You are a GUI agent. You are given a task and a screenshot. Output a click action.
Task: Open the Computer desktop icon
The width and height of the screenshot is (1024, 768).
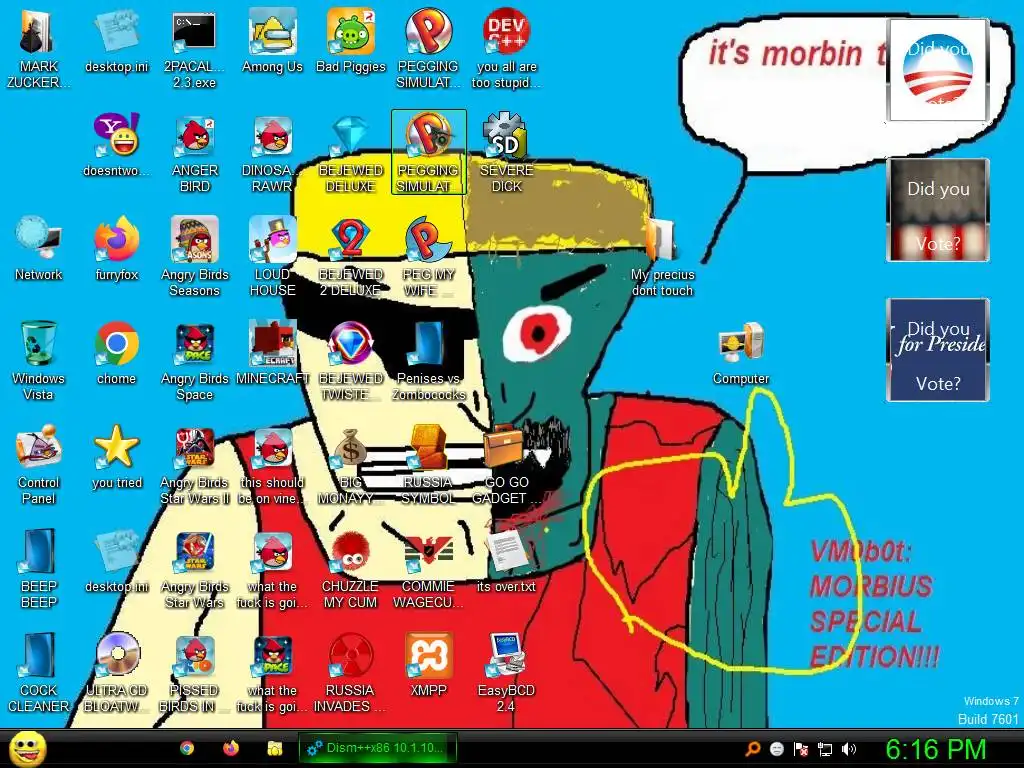point(741,353)
